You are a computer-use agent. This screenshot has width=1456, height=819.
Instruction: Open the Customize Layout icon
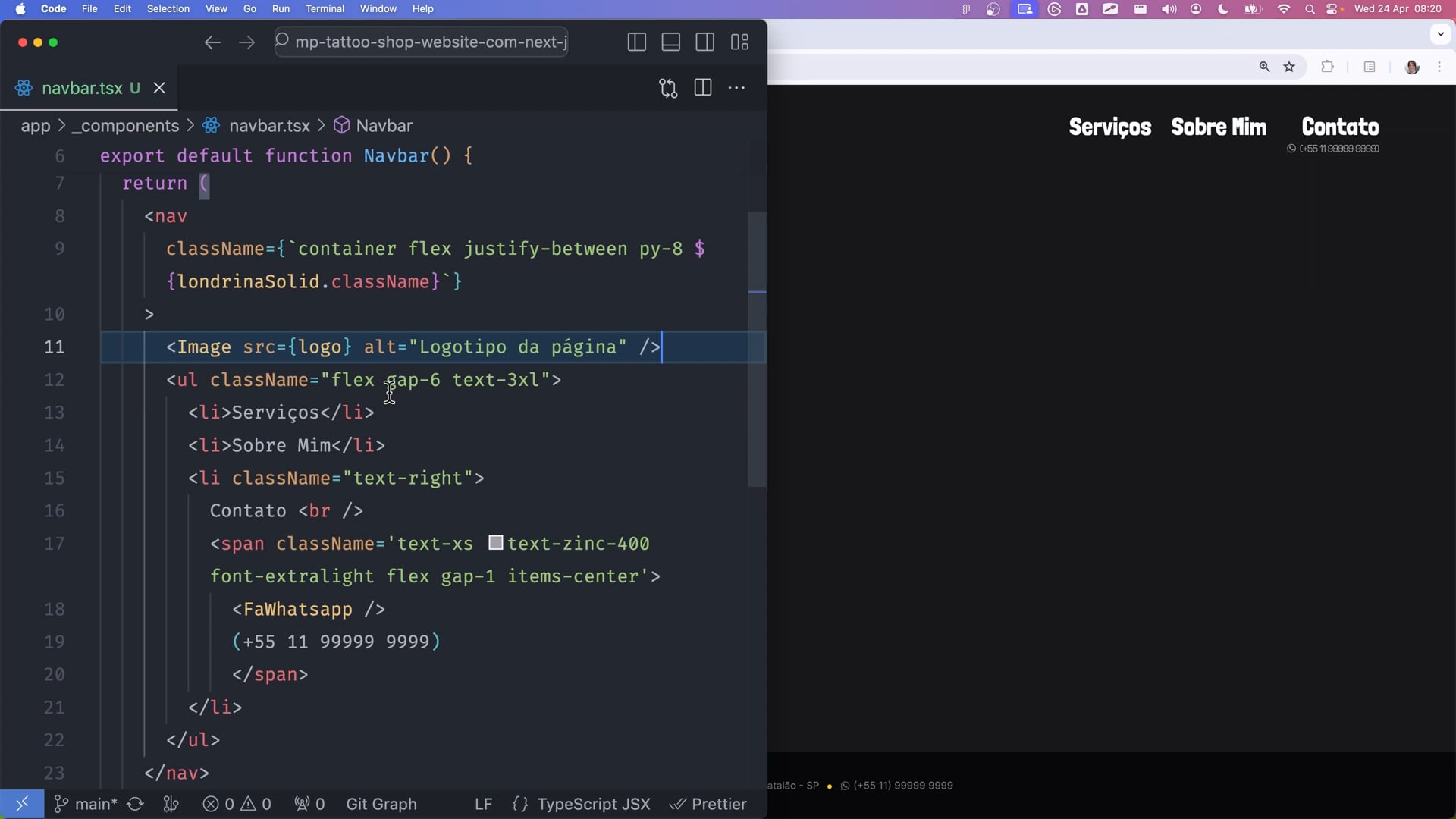pos(739,42)
